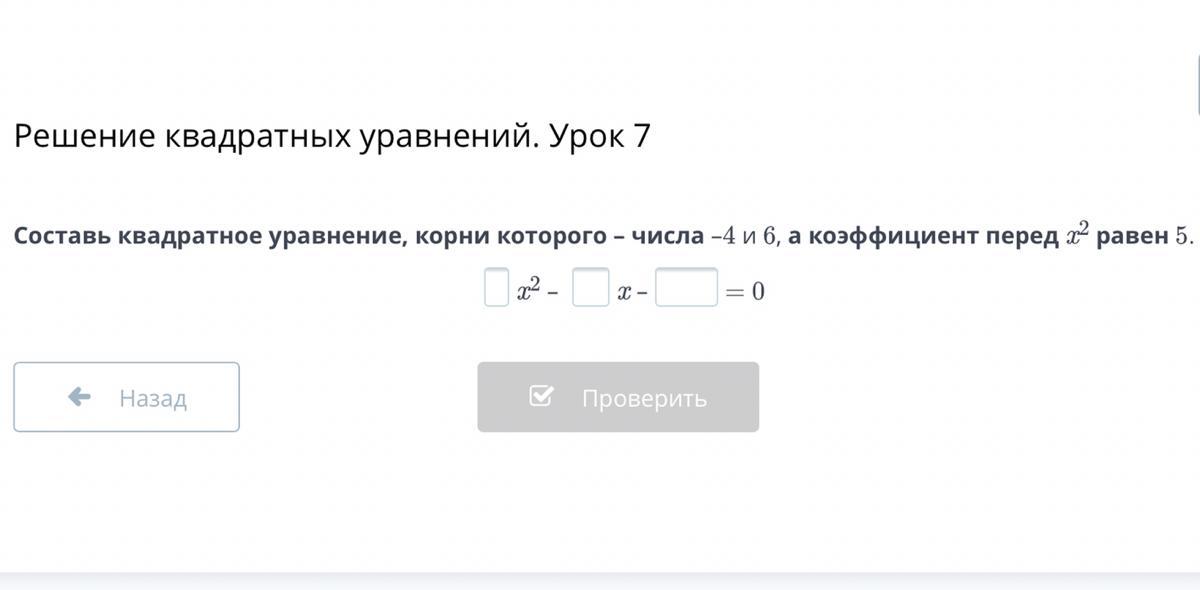Click the checkmark icon on Проверить

[x=540, y=397]
